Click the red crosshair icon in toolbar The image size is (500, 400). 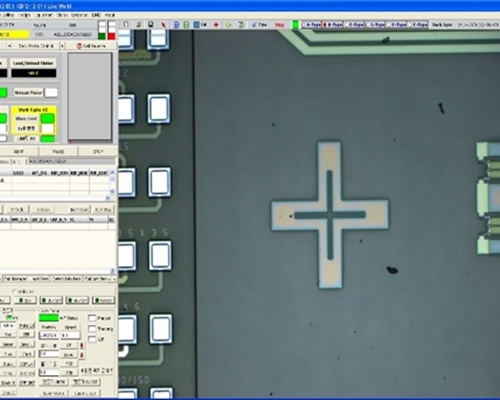tap(216, 24)
